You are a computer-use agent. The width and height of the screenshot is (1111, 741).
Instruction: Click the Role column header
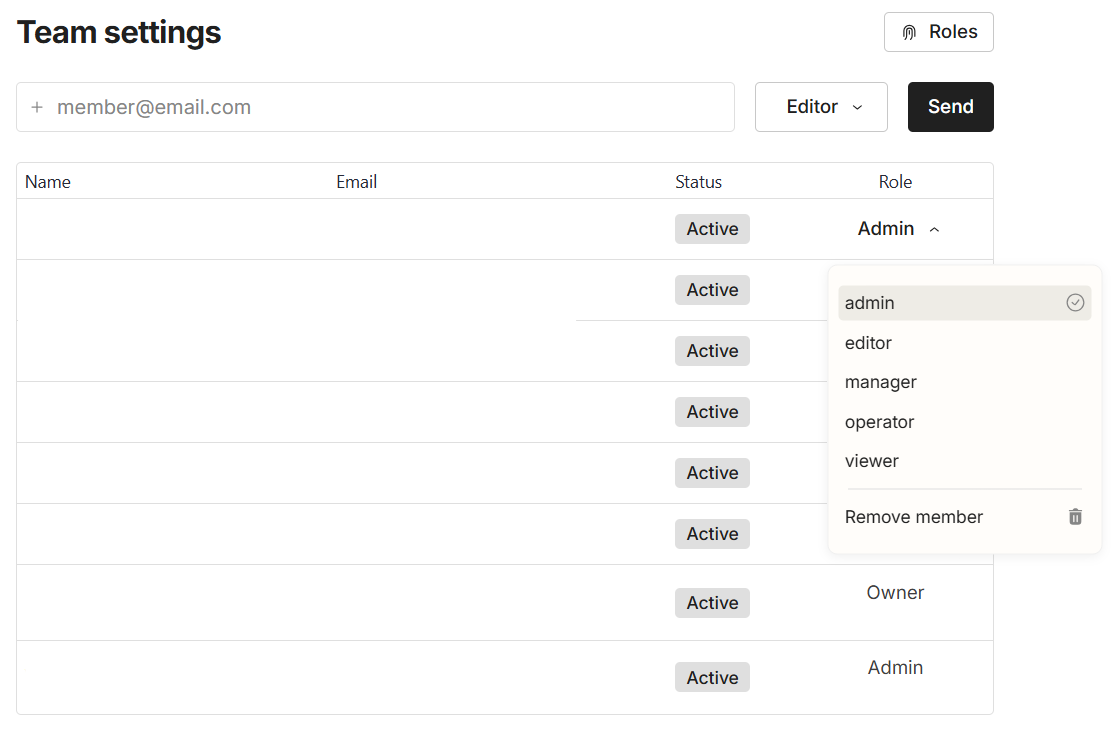tap(895, 182)
